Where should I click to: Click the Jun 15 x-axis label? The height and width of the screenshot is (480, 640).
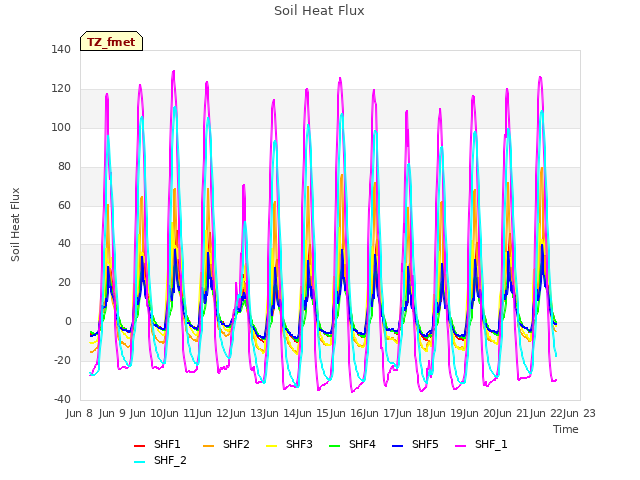click(x=314, y=413)
